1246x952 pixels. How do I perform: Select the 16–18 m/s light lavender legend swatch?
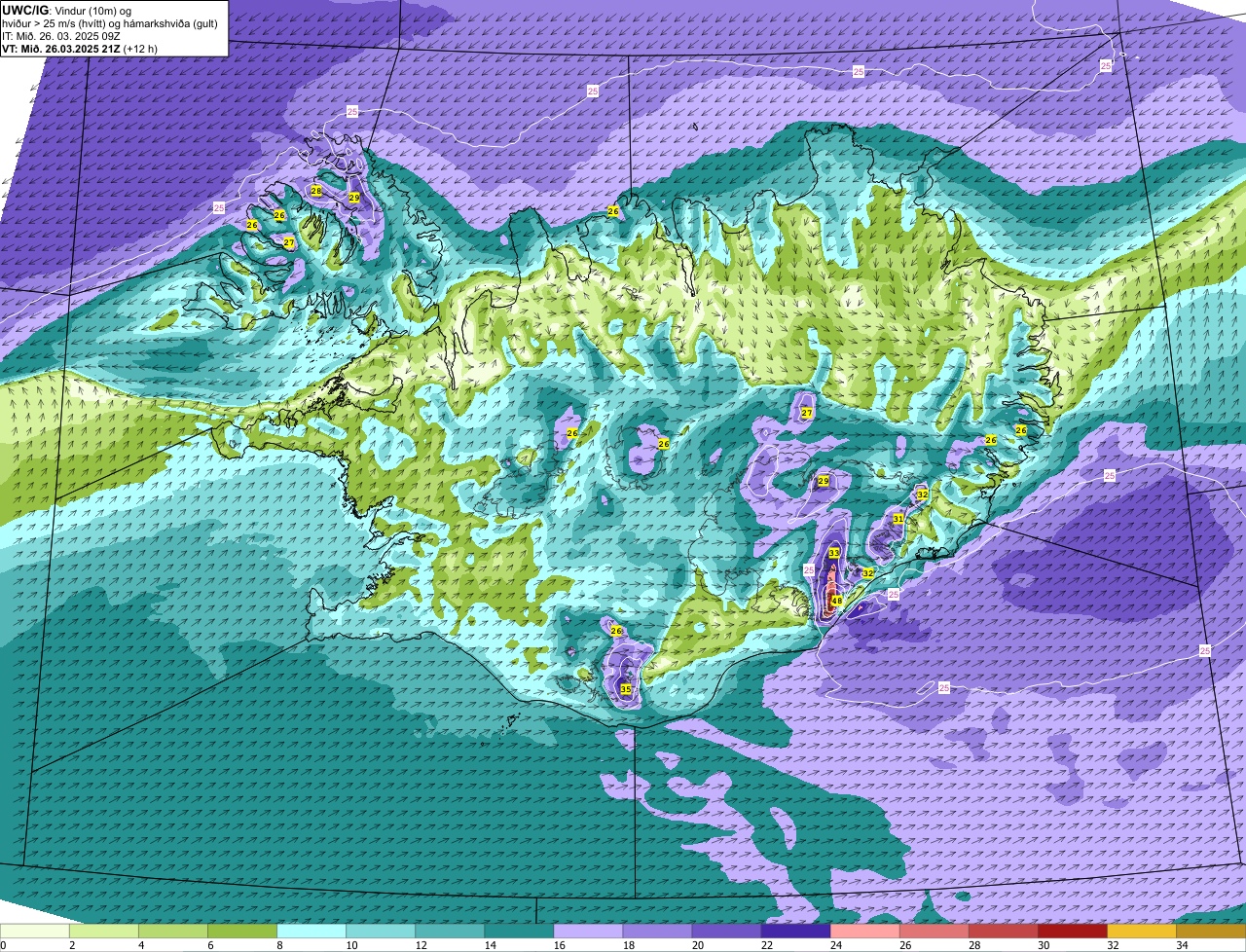(x=588, y=931)
